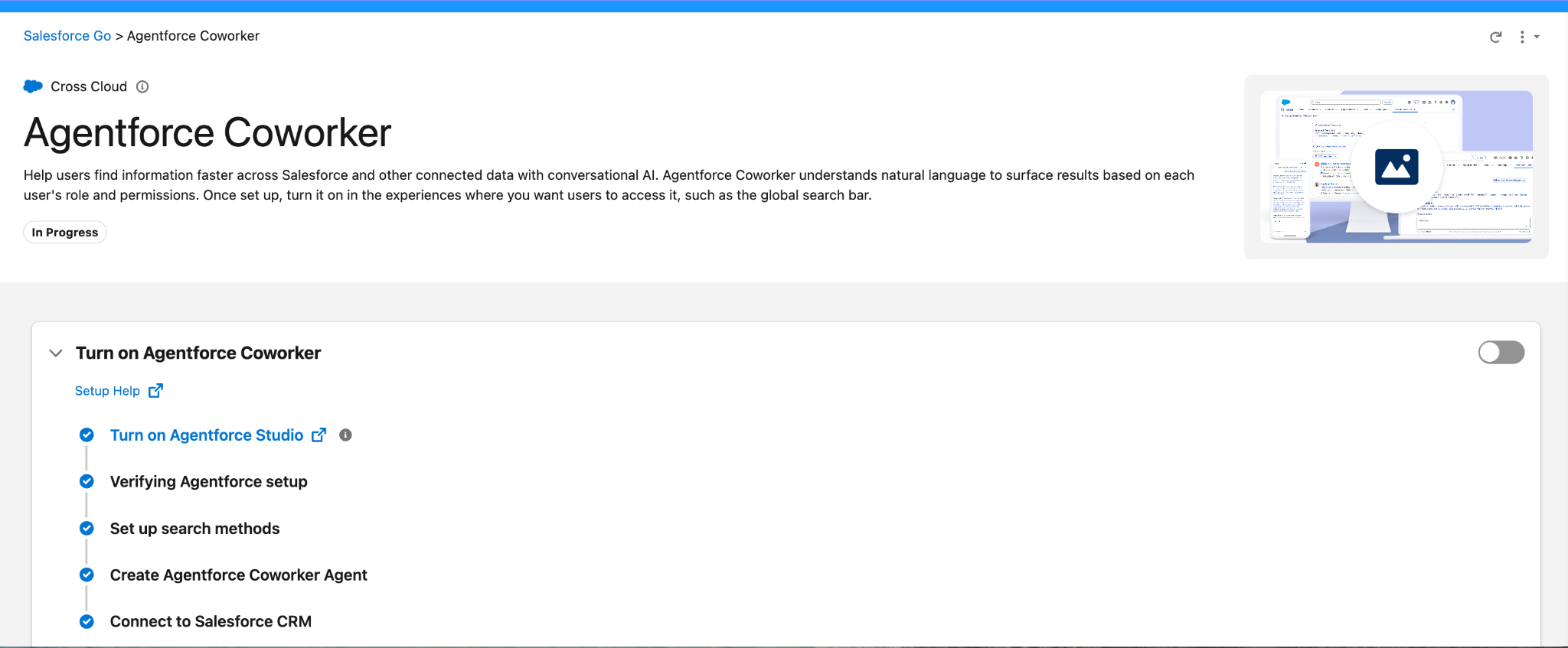Viewport: 1568px width, 648px height.
Task: Click the image icon in the preview thumbnail
Action: tap(1396, 167)
